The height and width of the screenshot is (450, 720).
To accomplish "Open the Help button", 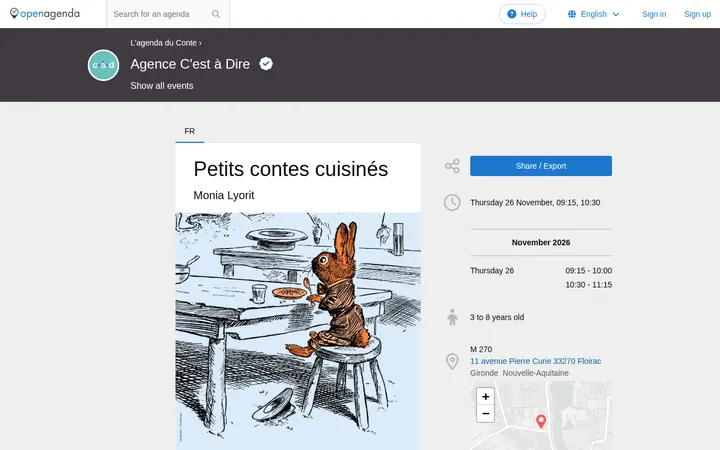I will [x=522, y=14].
